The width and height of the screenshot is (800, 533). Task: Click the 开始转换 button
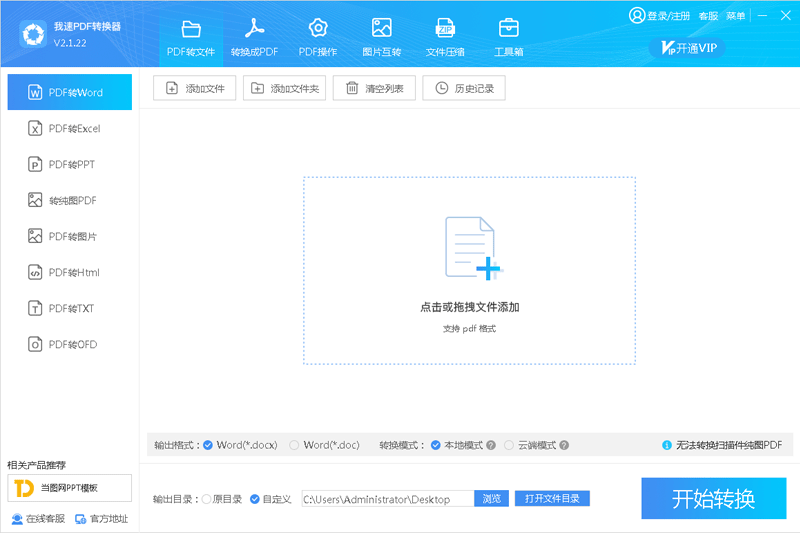713,498
